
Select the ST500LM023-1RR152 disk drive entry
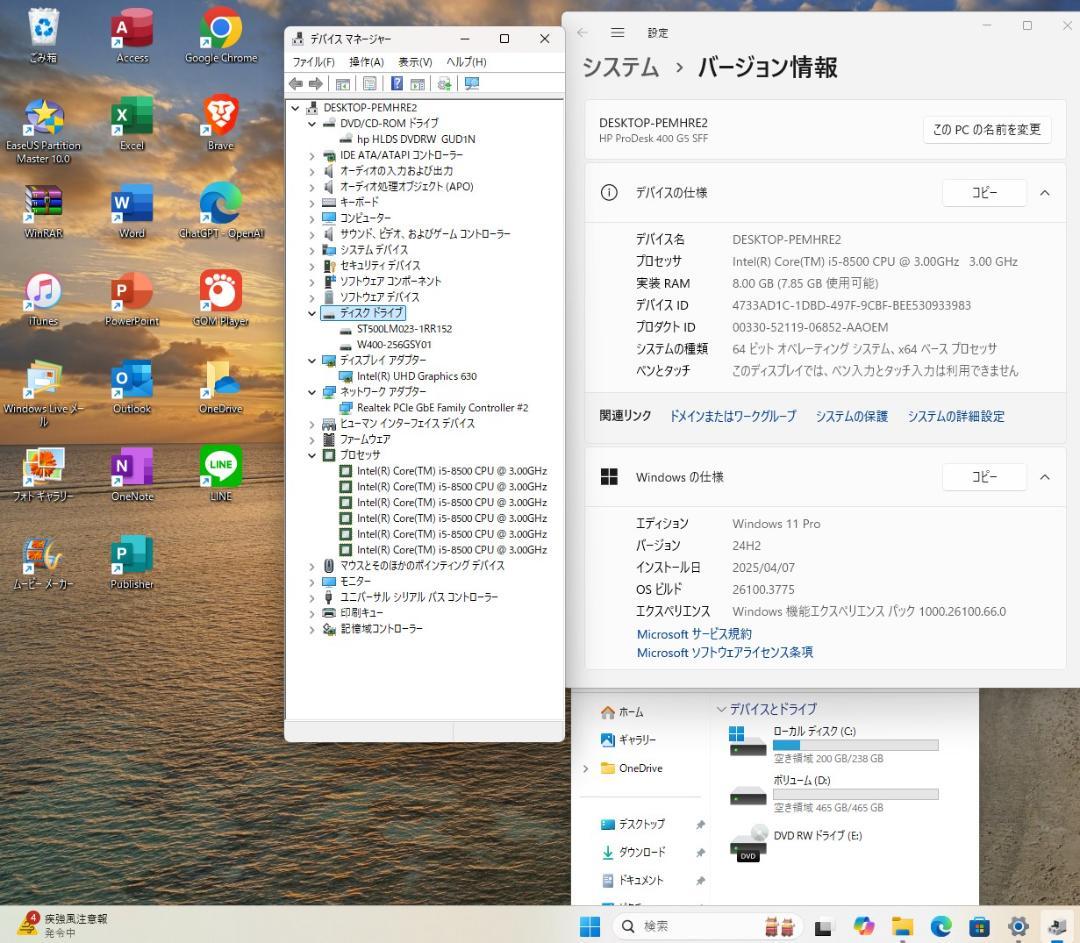pos(403,329)
